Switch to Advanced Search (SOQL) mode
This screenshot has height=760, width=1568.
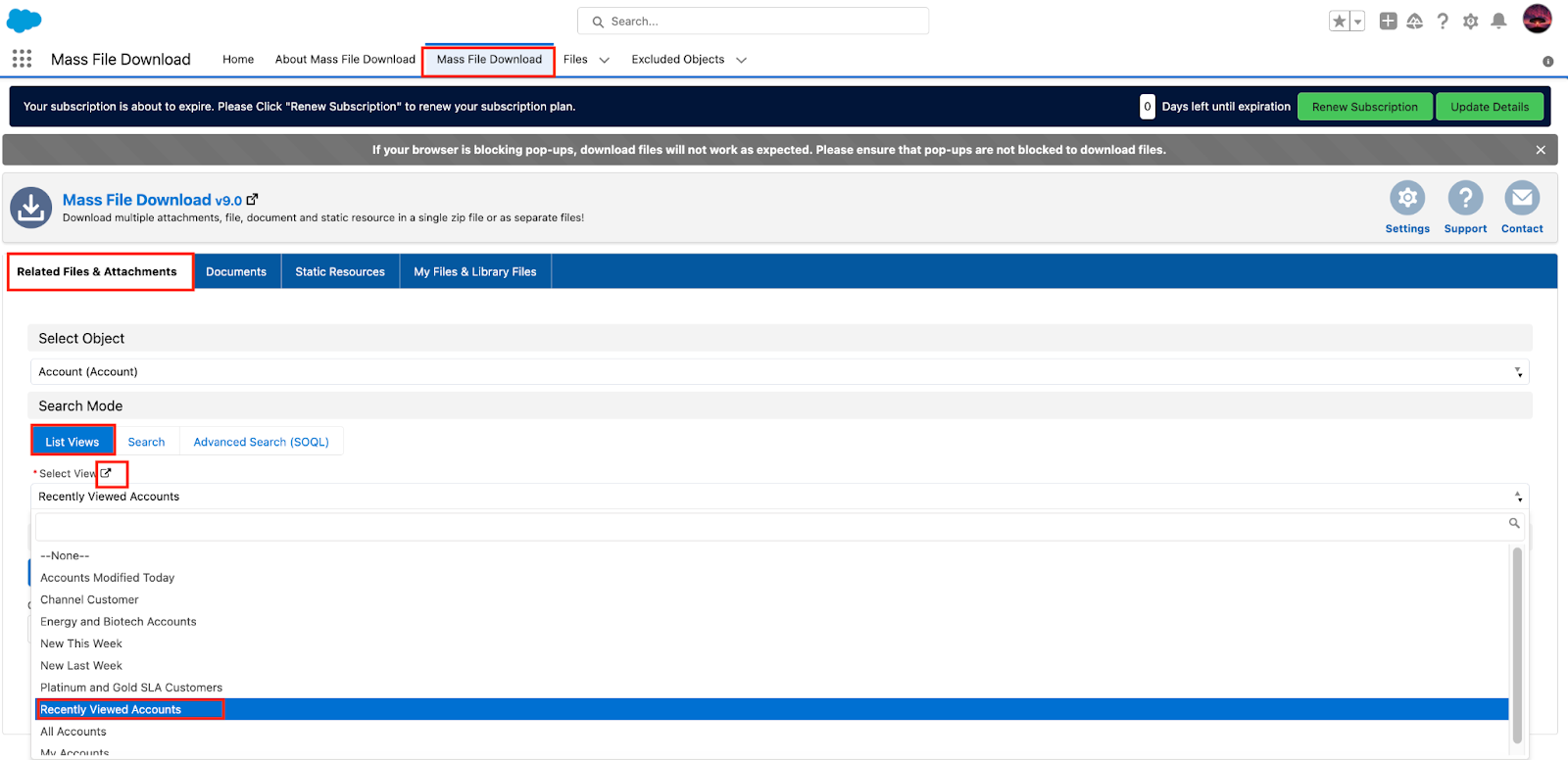pos(262,442)
